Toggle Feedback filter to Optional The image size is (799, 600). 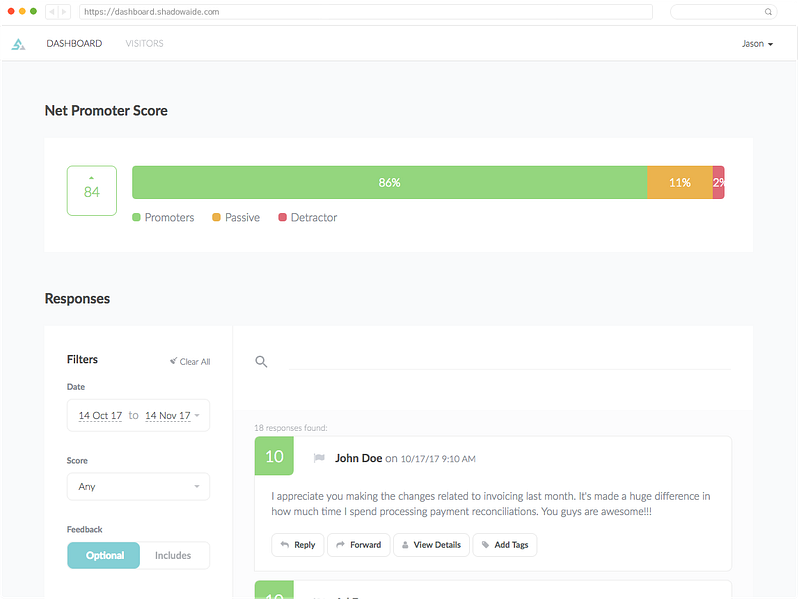pos(103,555)
